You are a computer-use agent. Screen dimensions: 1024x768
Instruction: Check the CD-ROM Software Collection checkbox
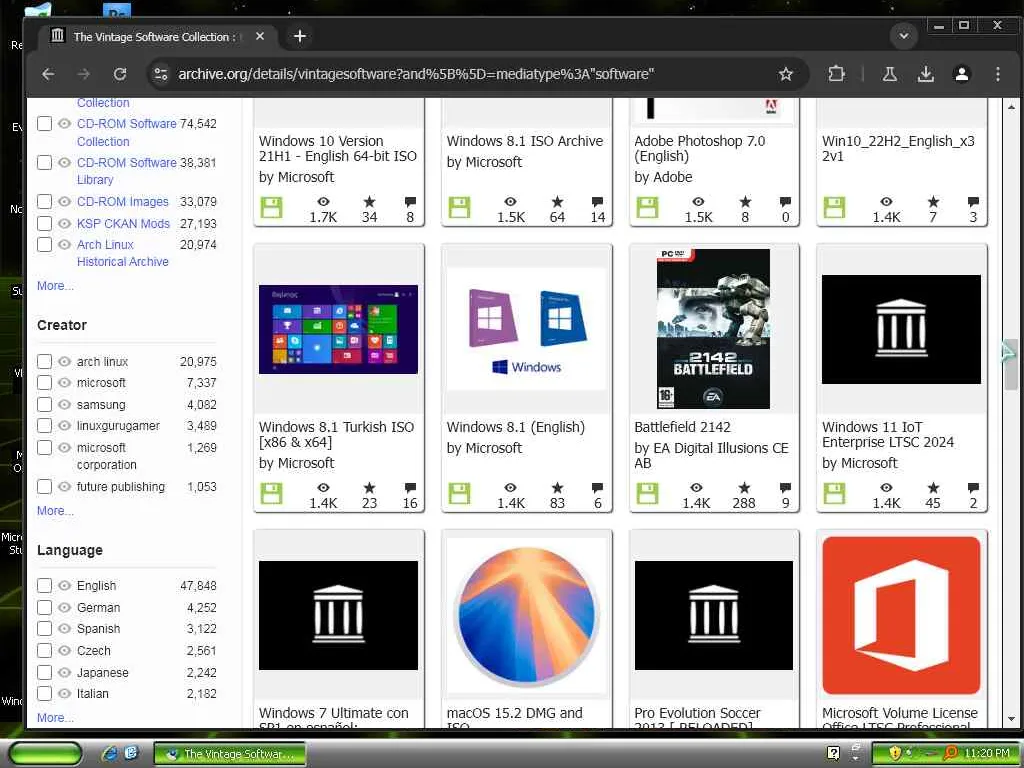click(x=44, y=123)
